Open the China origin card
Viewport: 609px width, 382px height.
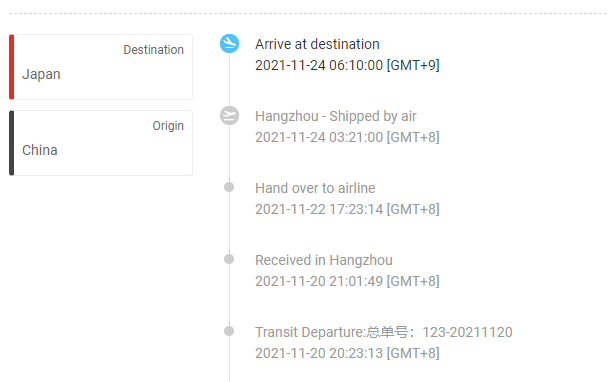click(101, 143)
